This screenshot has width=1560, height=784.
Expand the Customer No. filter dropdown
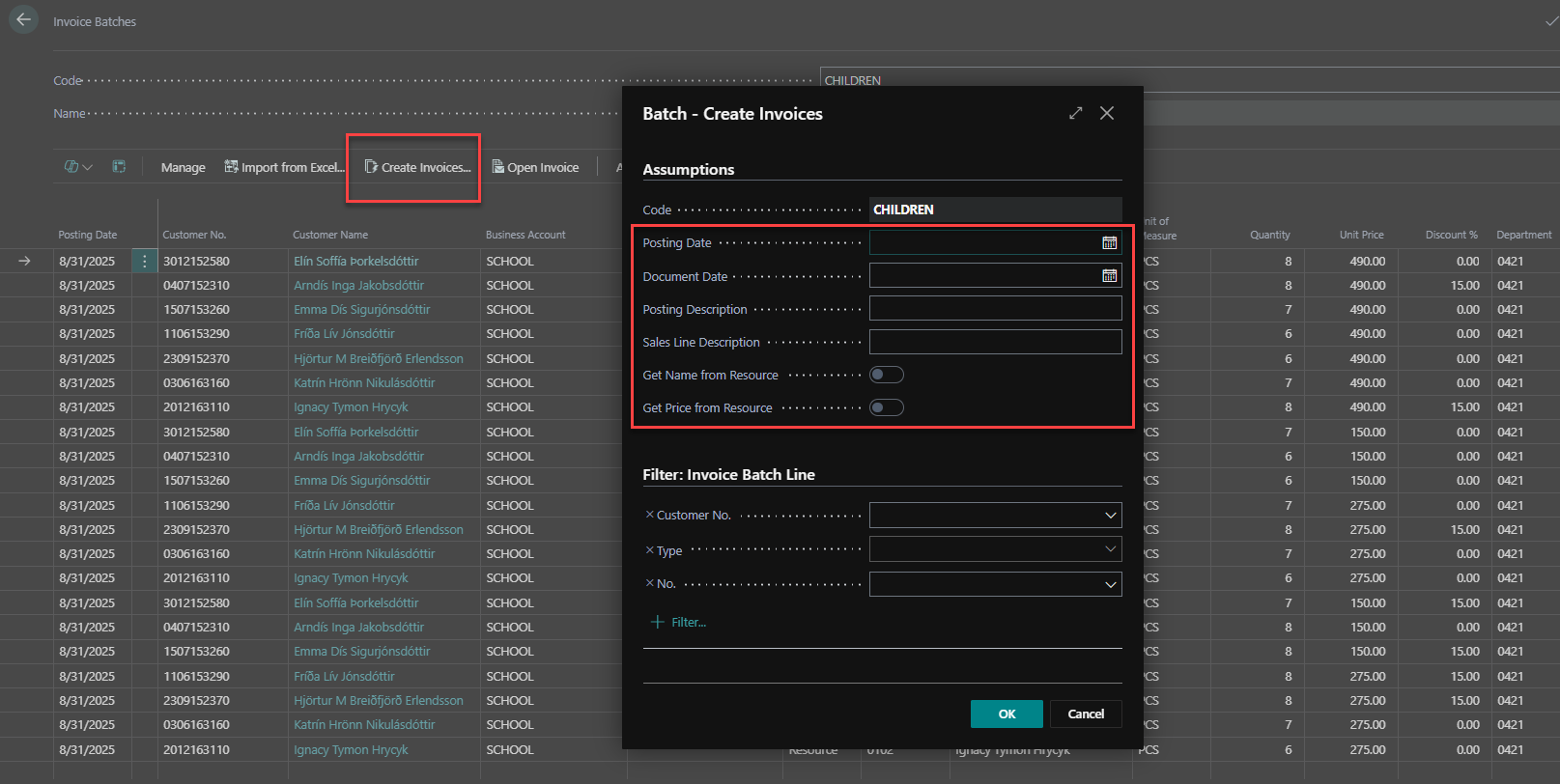click(x=1110, y=516)
